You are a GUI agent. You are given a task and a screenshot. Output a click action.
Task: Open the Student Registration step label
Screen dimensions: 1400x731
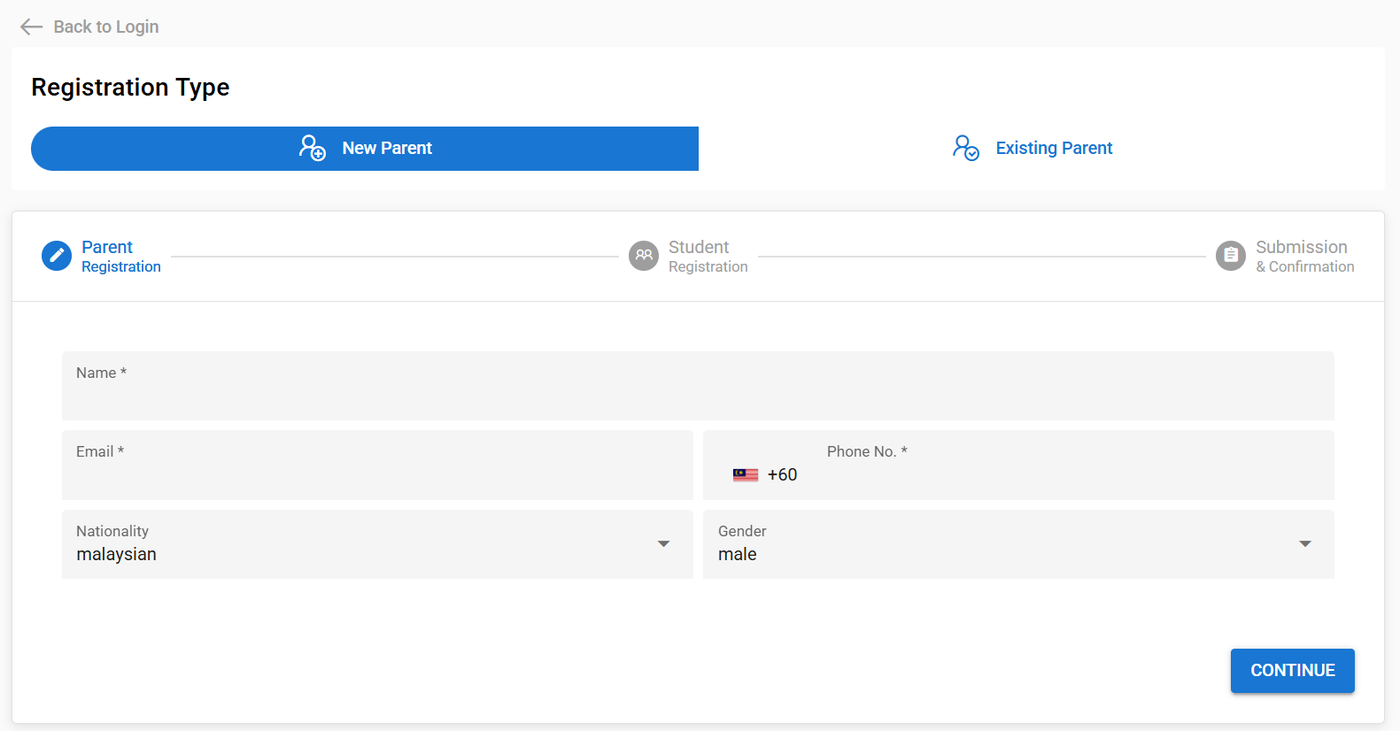click(708, 256)
